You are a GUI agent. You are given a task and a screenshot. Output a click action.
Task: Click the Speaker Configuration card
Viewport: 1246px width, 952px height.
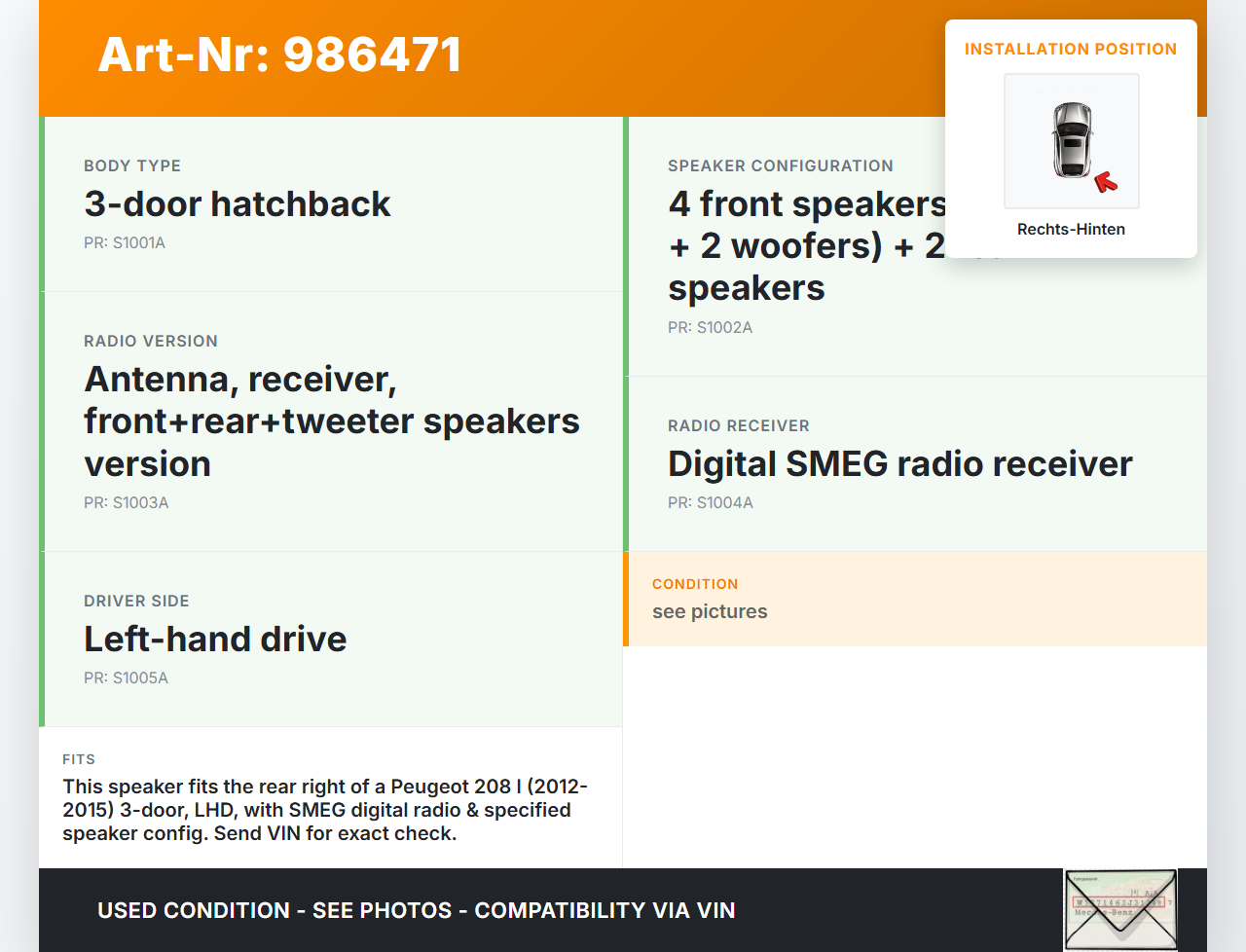pos(915,246)
